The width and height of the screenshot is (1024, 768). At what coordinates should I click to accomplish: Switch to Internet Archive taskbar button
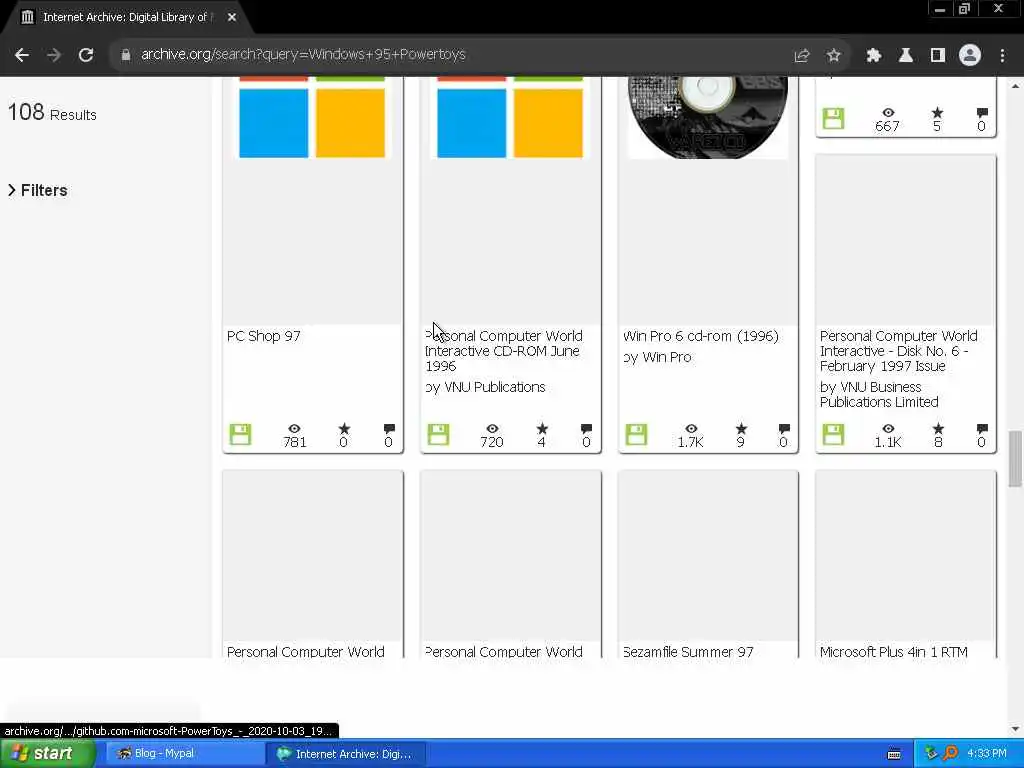(346, 754)
